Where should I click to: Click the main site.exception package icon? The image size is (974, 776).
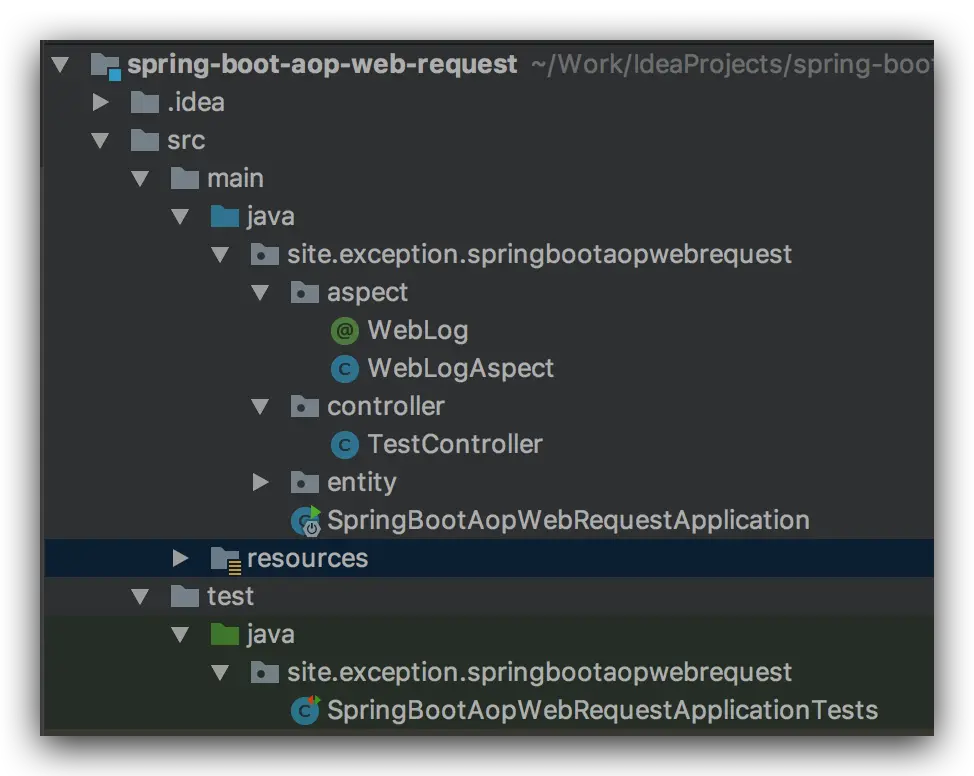tap(265, 255)
